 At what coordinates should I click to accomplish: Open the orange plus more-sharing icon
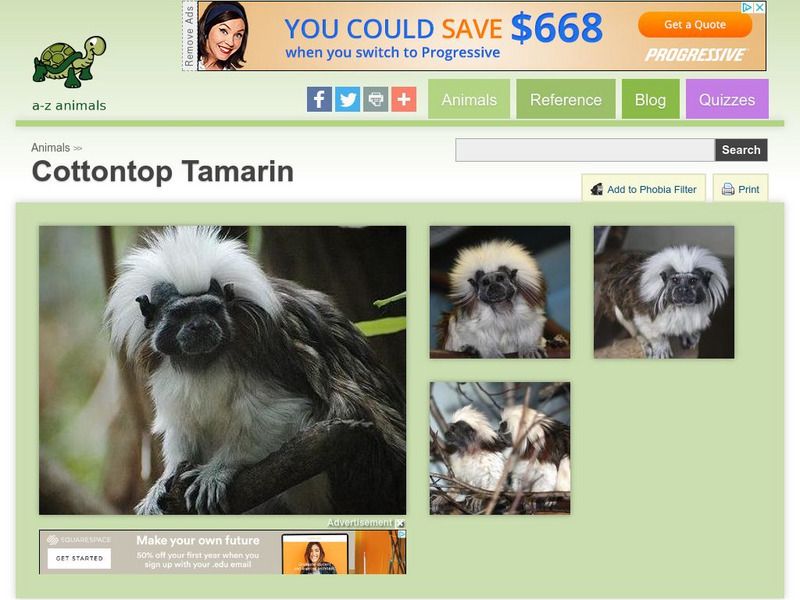(x=404, y=99)
